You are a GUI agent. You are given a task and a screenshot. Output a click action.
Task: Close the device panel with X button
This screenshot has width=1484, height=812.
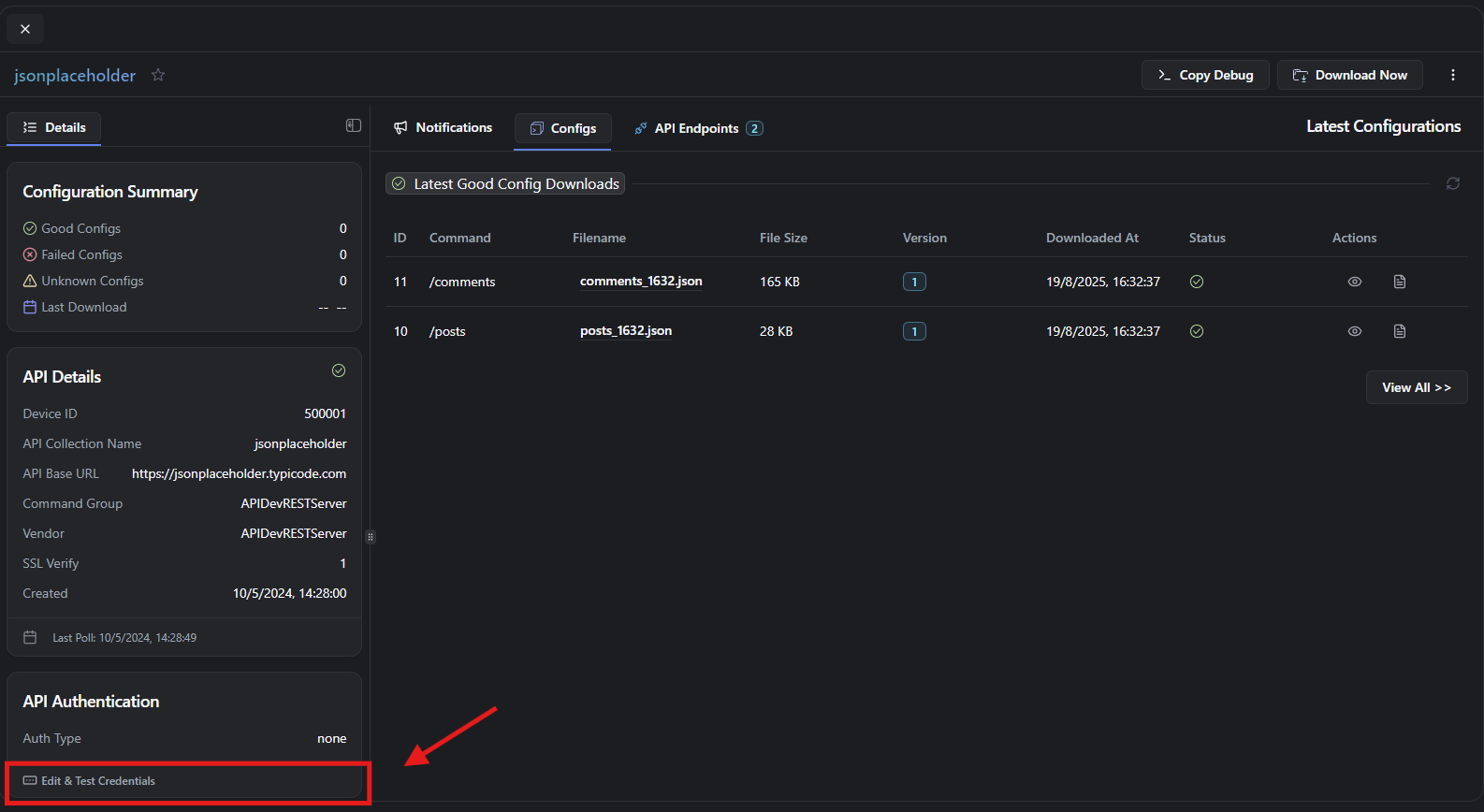[x=25, y=29]
